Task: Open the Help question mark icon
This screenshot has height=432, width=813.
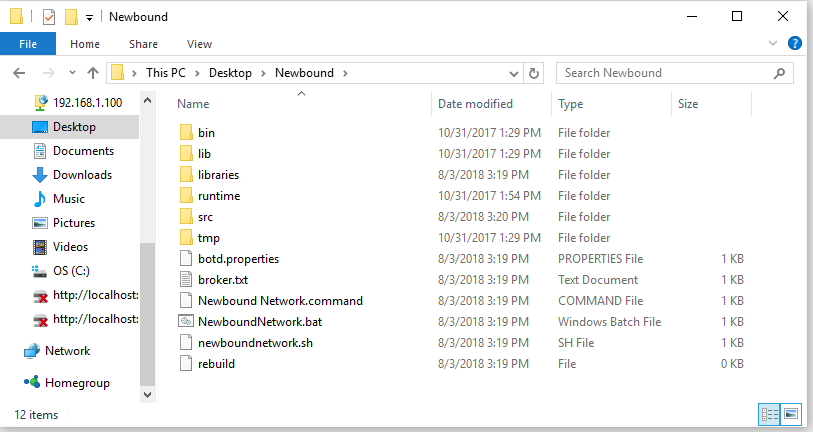Action: pyautogui.click(x=794, y=43)
